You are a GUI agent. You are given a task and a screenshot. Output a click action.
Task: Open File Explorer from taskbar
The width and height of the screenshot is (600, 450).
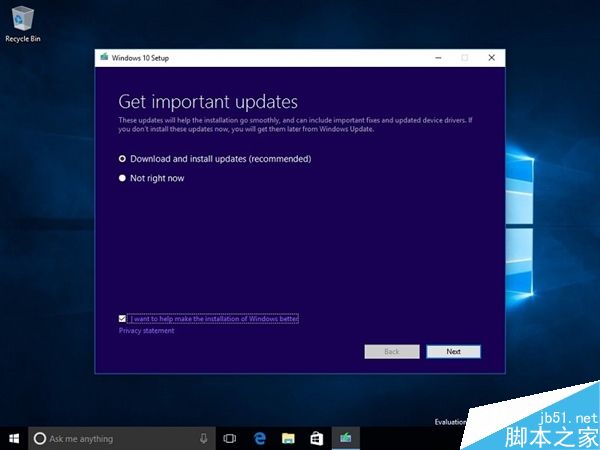click(288, 439)
